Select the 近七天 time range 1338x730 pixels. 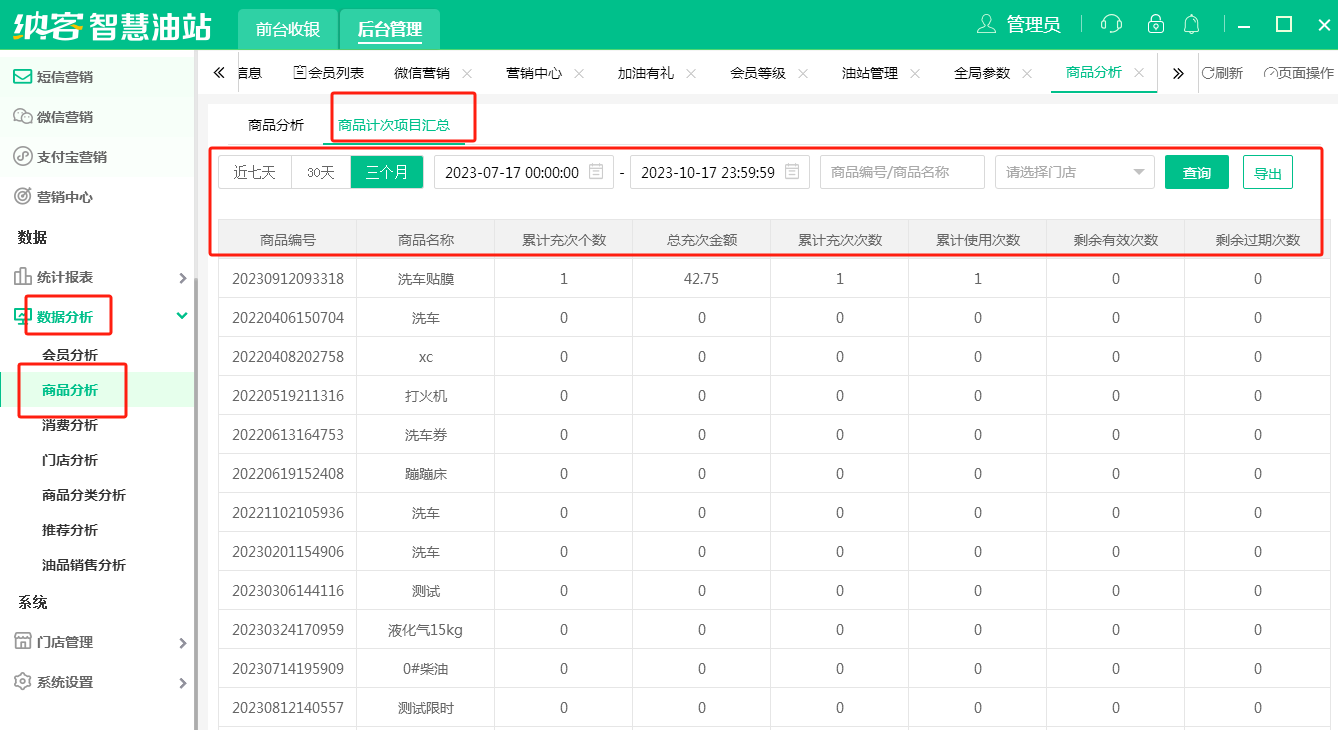tap(255, 172)
